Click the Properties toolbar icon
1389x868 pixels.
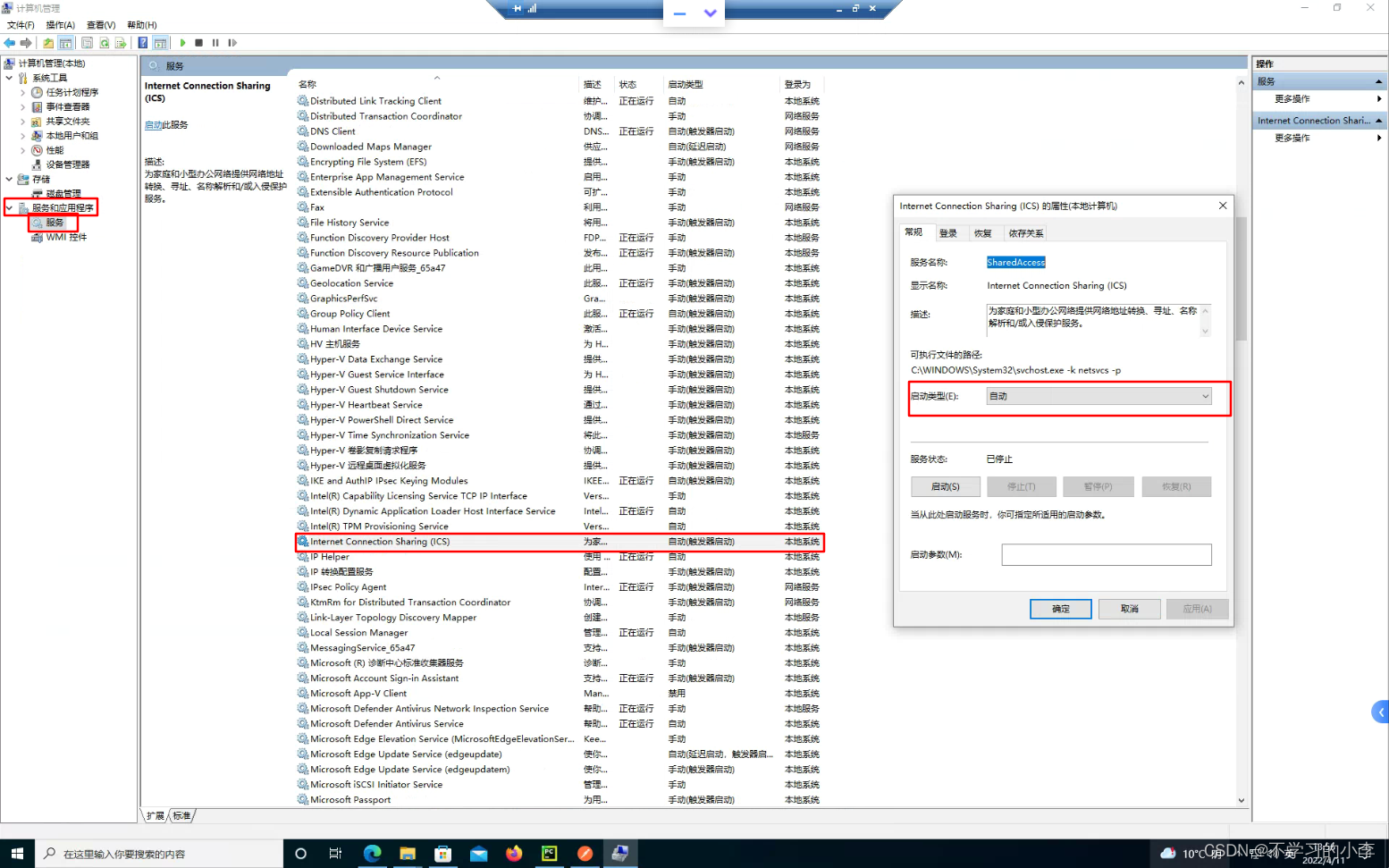point(87,43)
